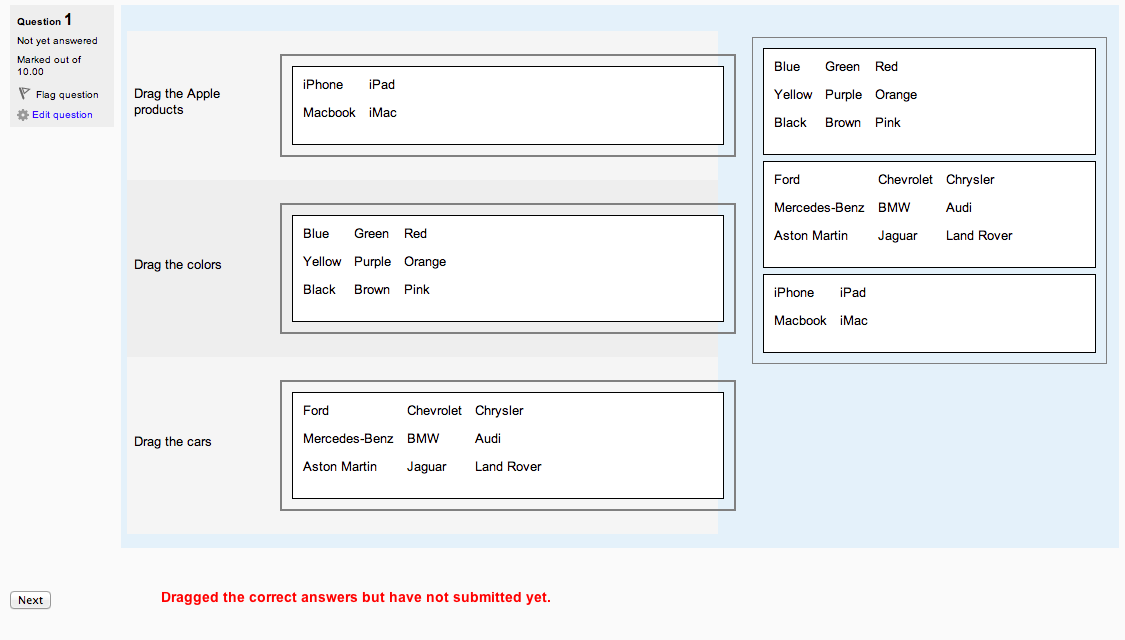This screenshot has width=1125, height=640.
Task: Click 'iMac' in the right-side draggable Apple card
Action: pos(854,321)
